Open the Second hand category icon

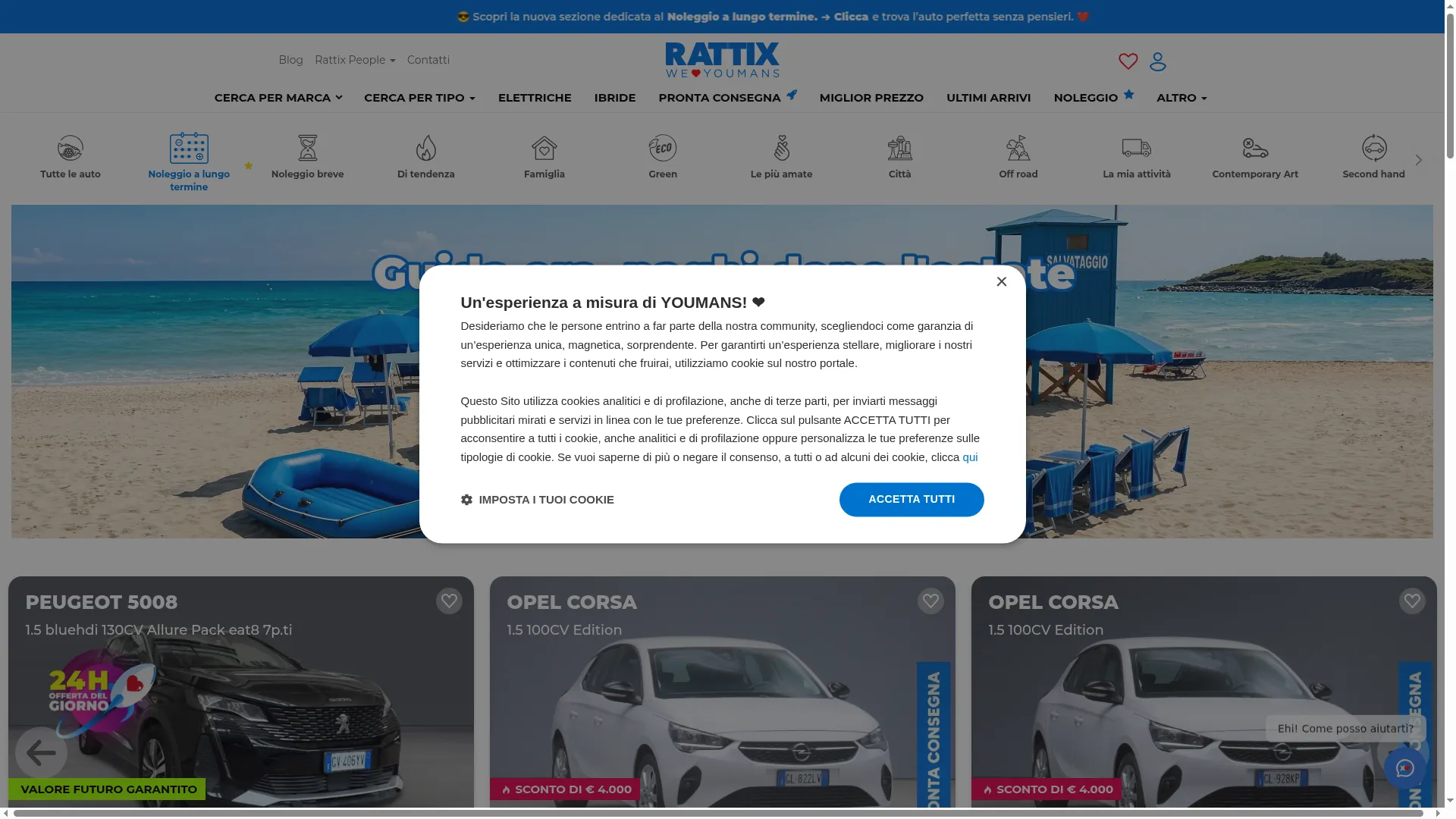pos(1374,148)
